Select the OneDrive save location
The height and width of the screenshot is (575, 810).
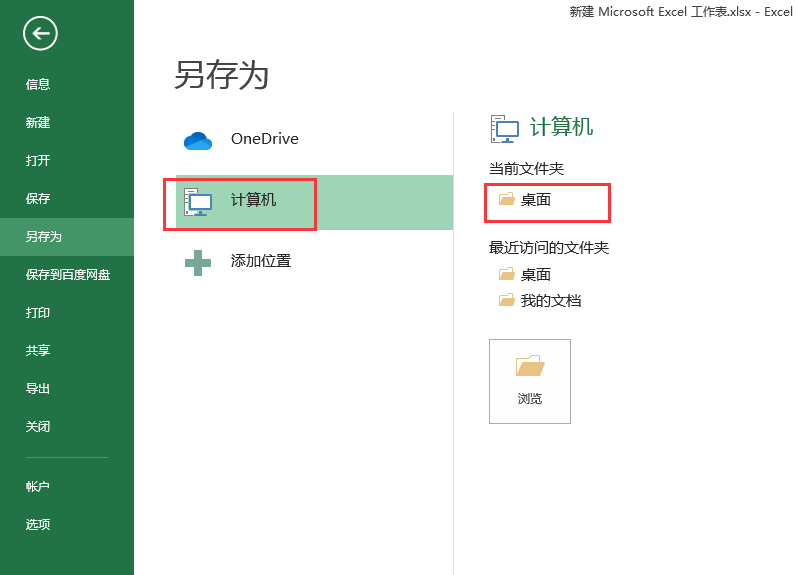(315, 139)
